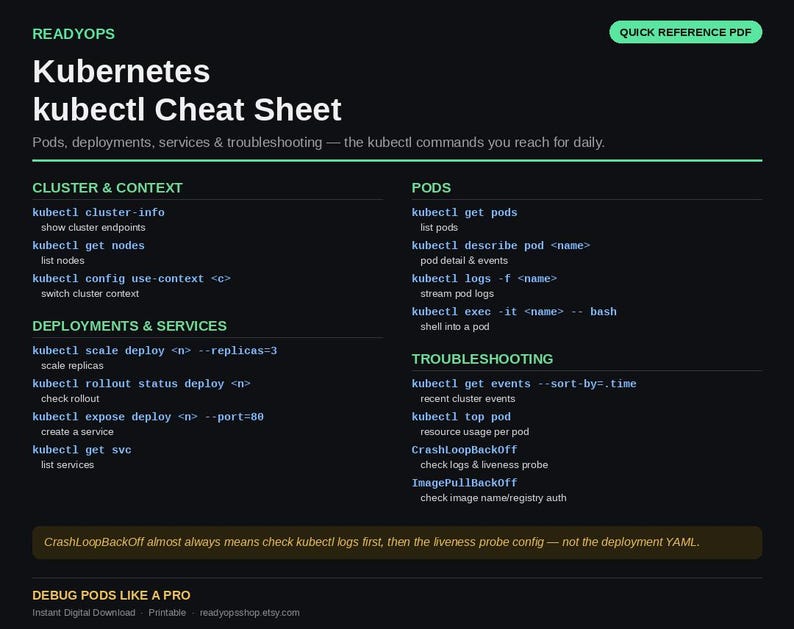Click the 'kubectl top pod' command
This screenshot has height=629, width=794.
coord(461,417)
